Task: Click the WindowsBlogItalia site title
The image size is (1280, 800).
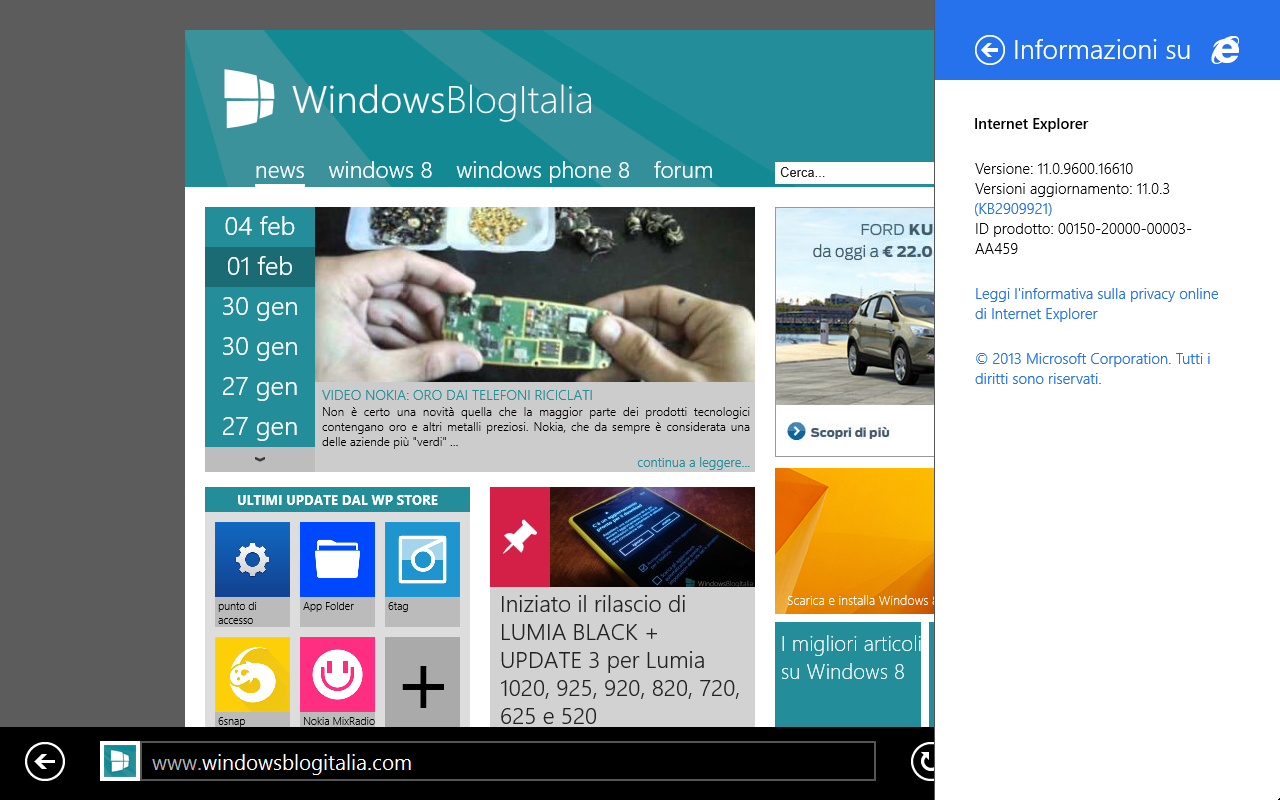Action: click(x=442, y=100)
